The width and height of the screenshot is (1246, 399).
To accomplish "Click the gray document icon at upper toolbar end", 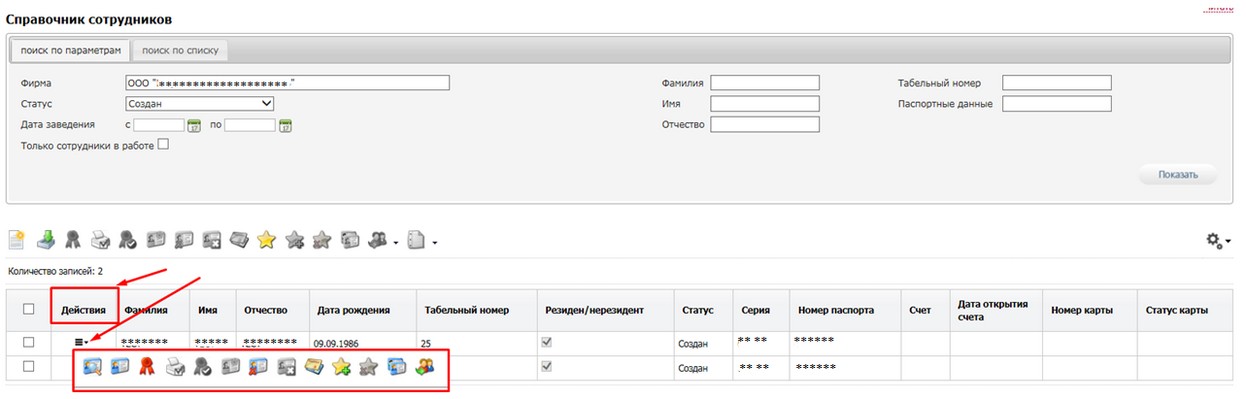I will 415,240.
